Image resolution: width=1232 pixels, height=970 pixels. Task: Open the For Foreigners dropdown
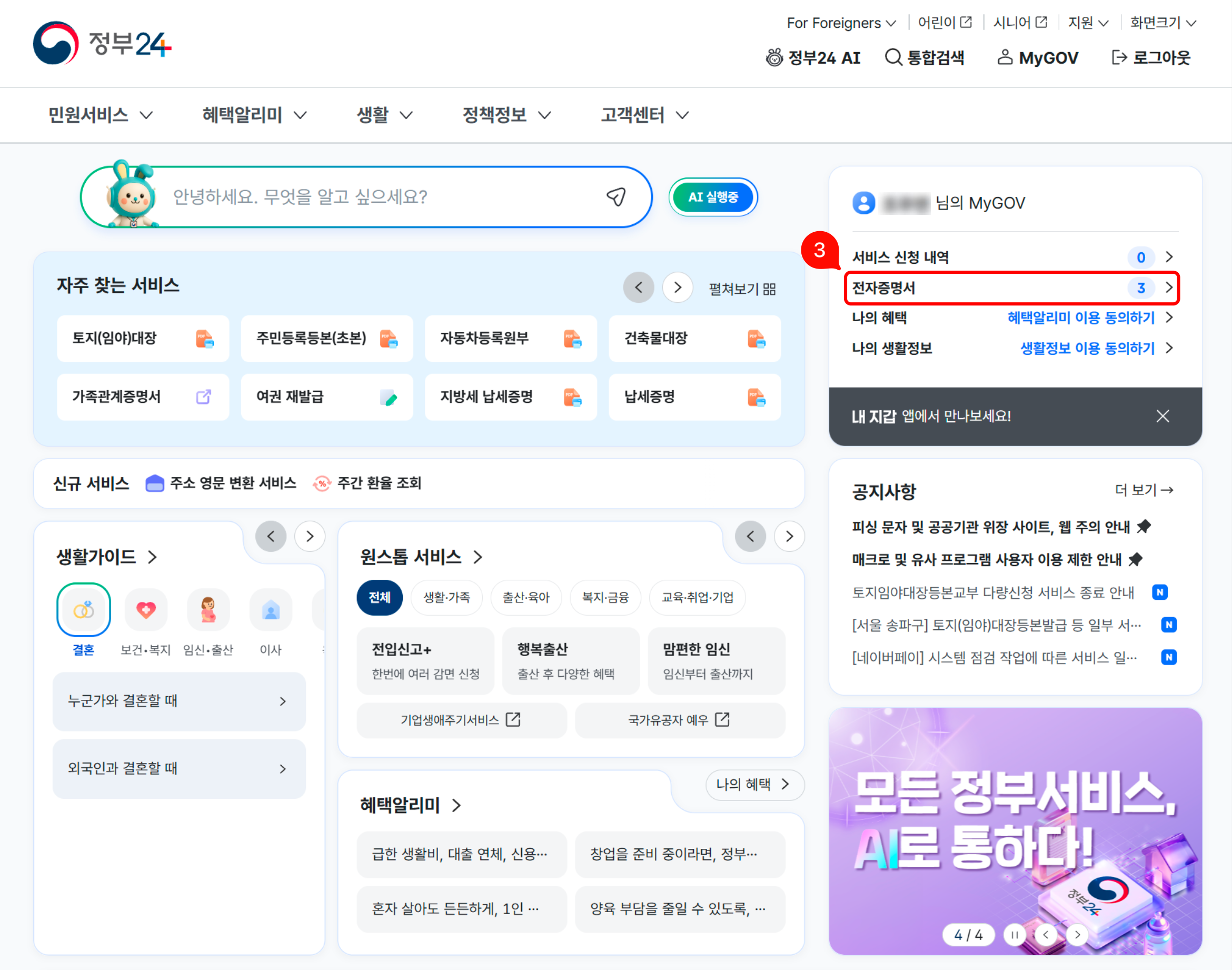[x=840, y=22]
